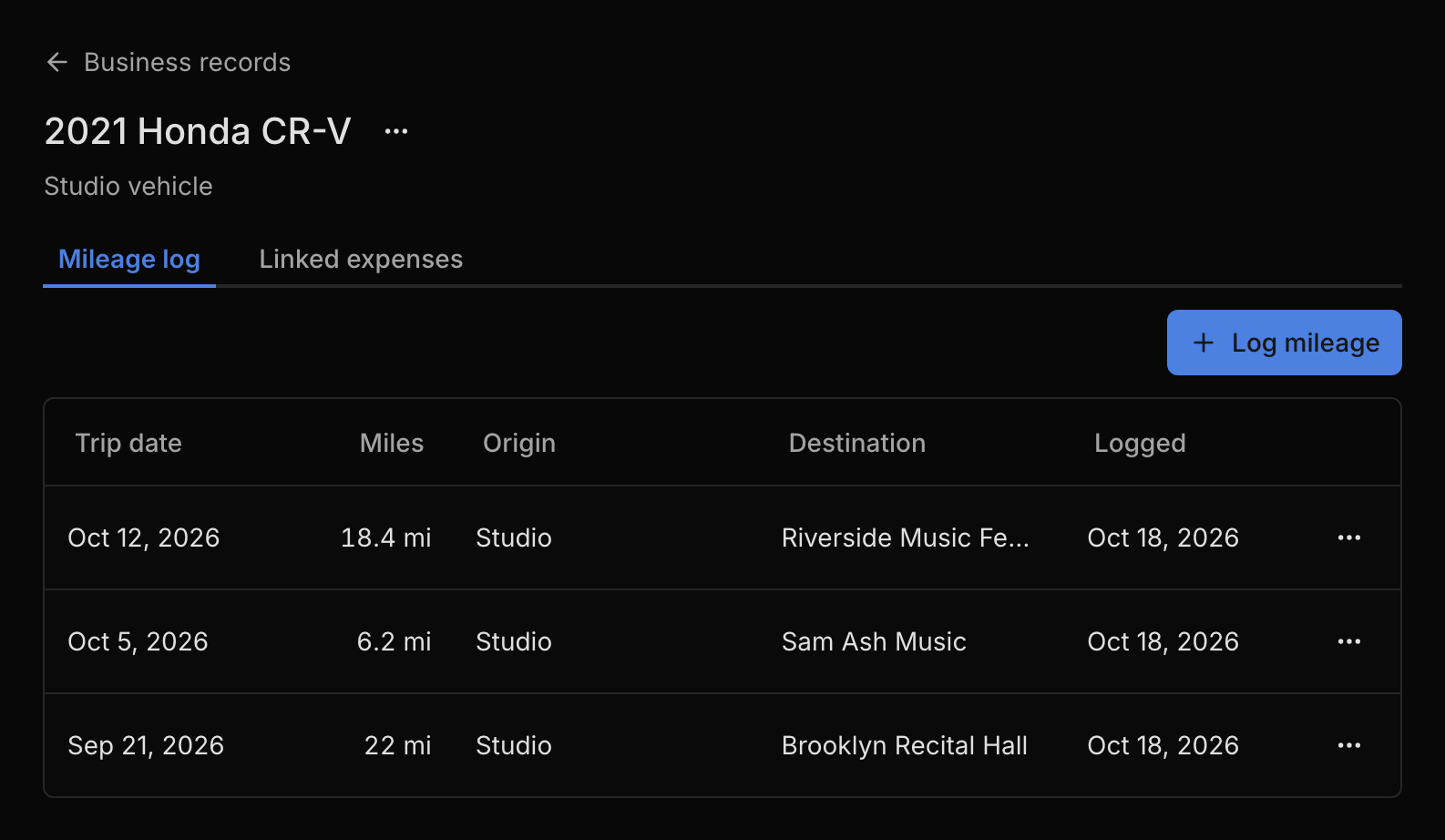This screenshot has height=840, width=1445.
Task: Sort by Trip date column header
Action: (x=128, y=443)
